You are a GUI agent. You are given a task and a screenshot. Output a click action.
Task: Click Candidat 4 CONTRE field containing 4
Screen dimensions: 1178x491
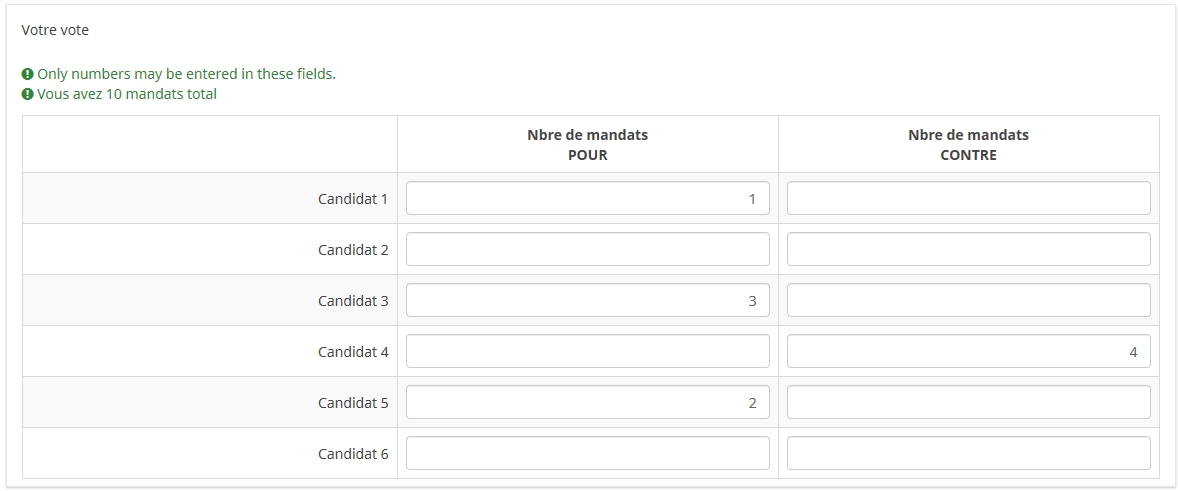968,351
